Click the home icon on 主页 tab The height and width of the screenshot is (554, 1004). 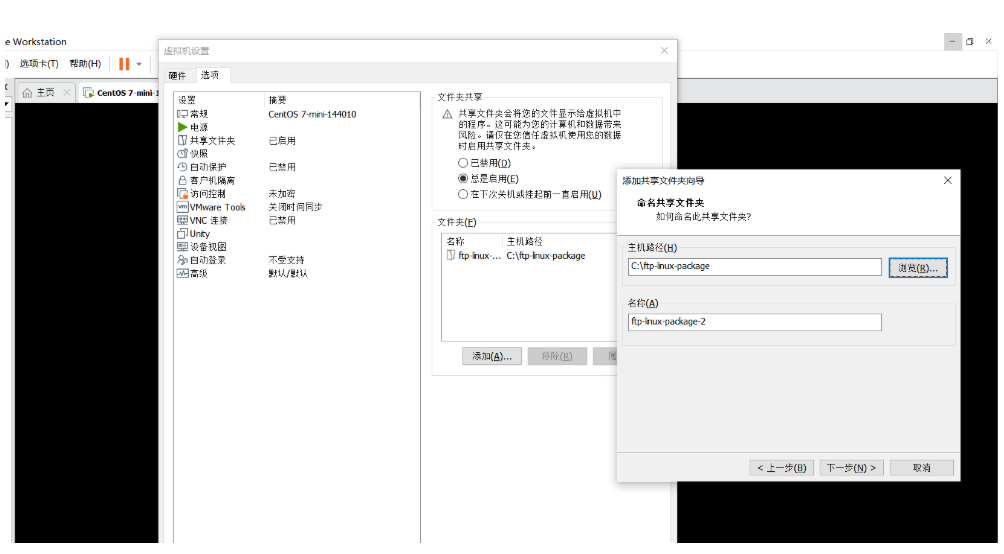point(28,93)
